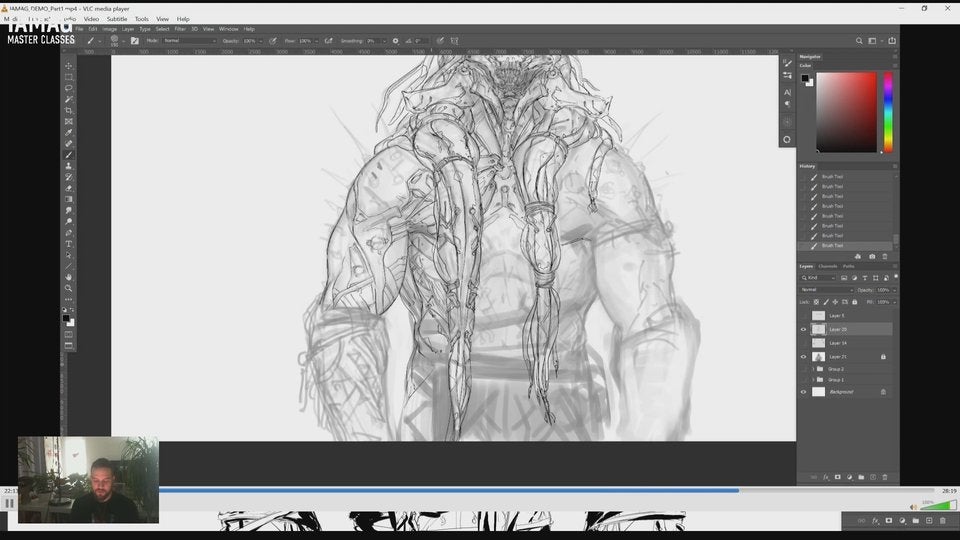Viewport: 960px width, 540px height.
Task: Select the Gradient tool
Action: 69,199
